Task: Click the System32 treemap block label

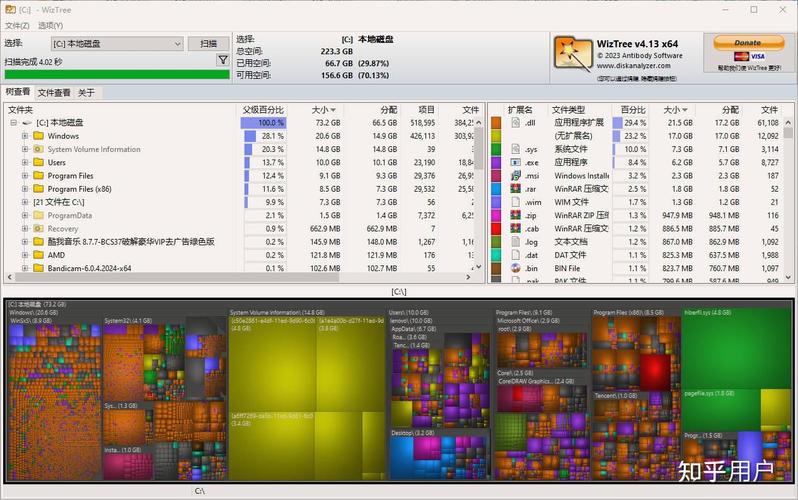Action: pos(128,321)
